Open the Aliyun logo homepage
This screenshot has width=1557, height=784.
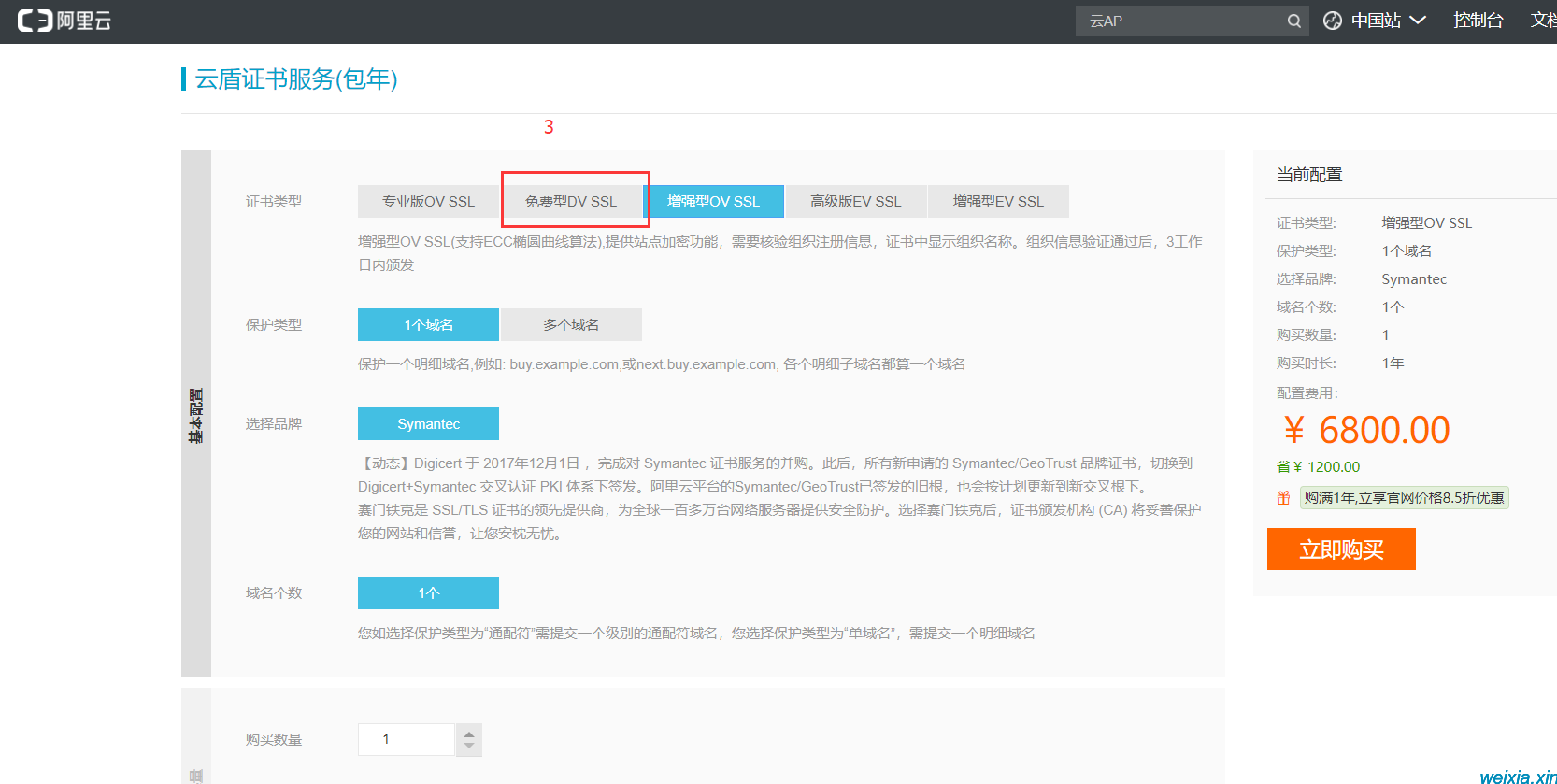click(64, 21)
